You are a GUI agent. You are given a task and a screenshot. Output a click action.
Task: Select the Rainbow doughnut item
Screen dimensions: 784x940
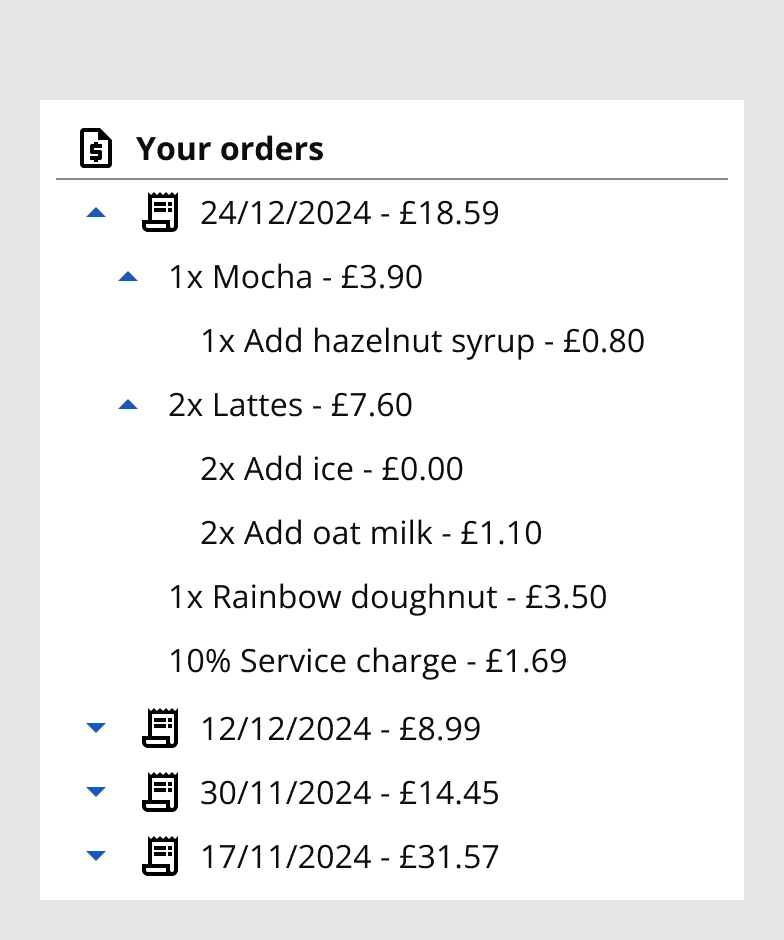pyautogui.click(x=387, y=598)
